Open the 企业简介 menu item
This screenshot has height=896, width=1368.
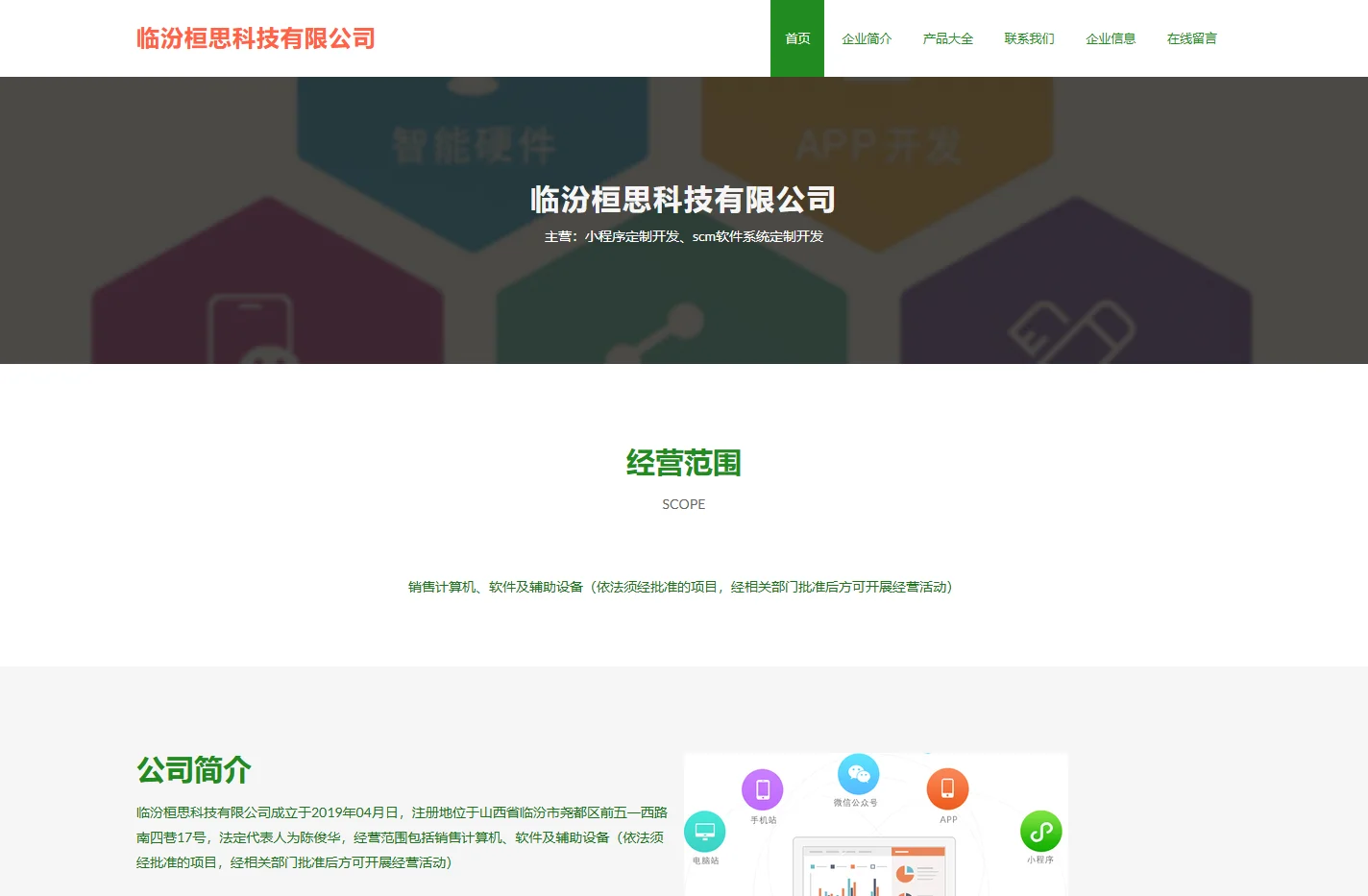[x=867, y=38]
